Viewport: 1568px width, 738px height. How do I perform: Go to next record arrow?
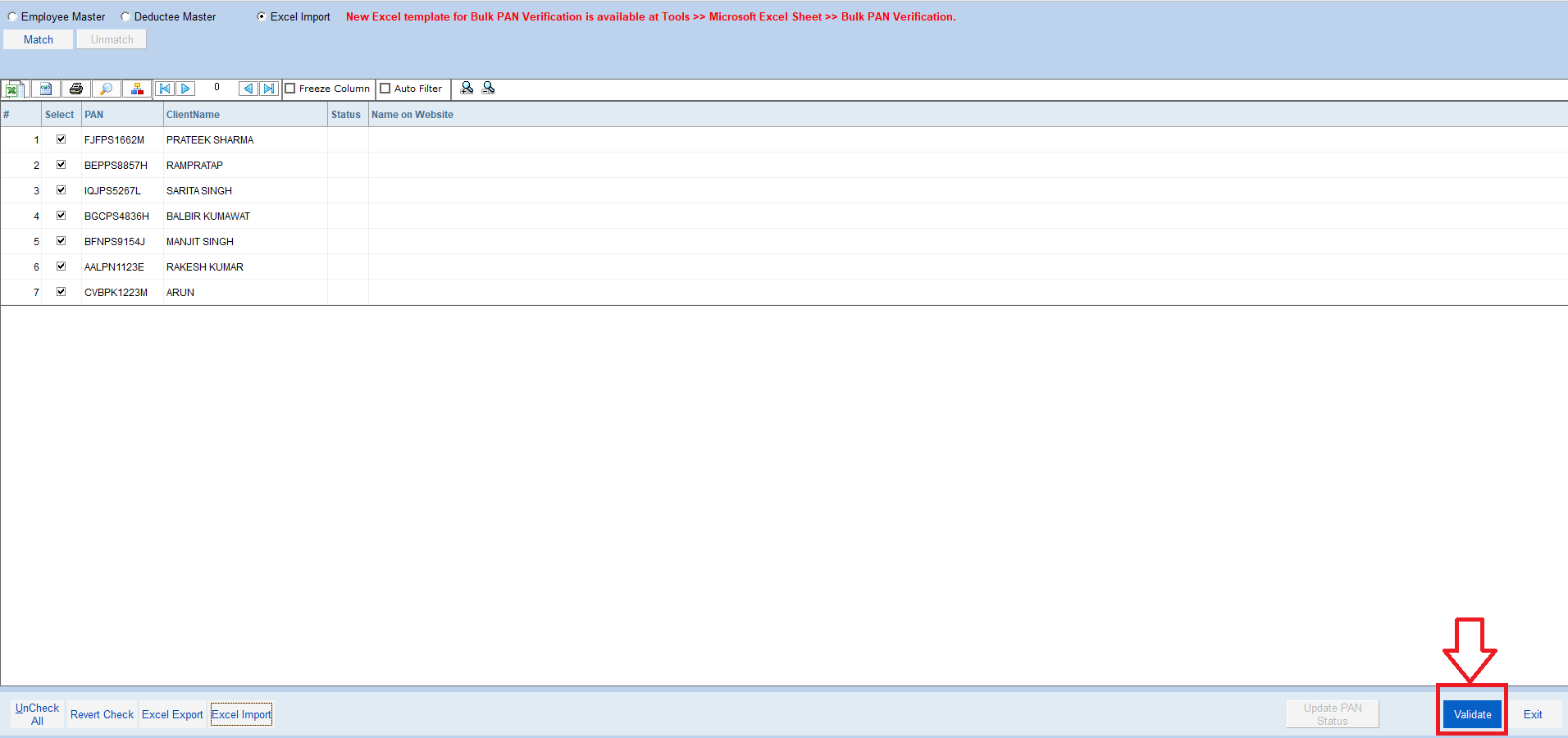point(185,89)
